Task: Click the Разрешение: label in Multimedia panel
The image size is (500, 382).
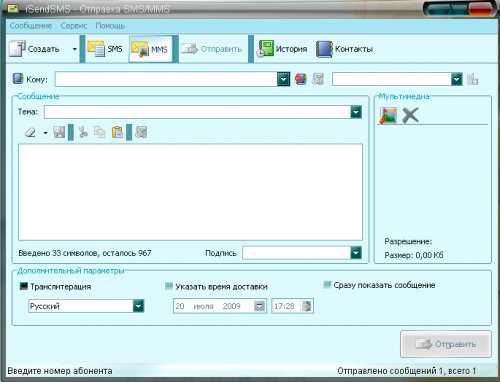Action: coord(408,241)
